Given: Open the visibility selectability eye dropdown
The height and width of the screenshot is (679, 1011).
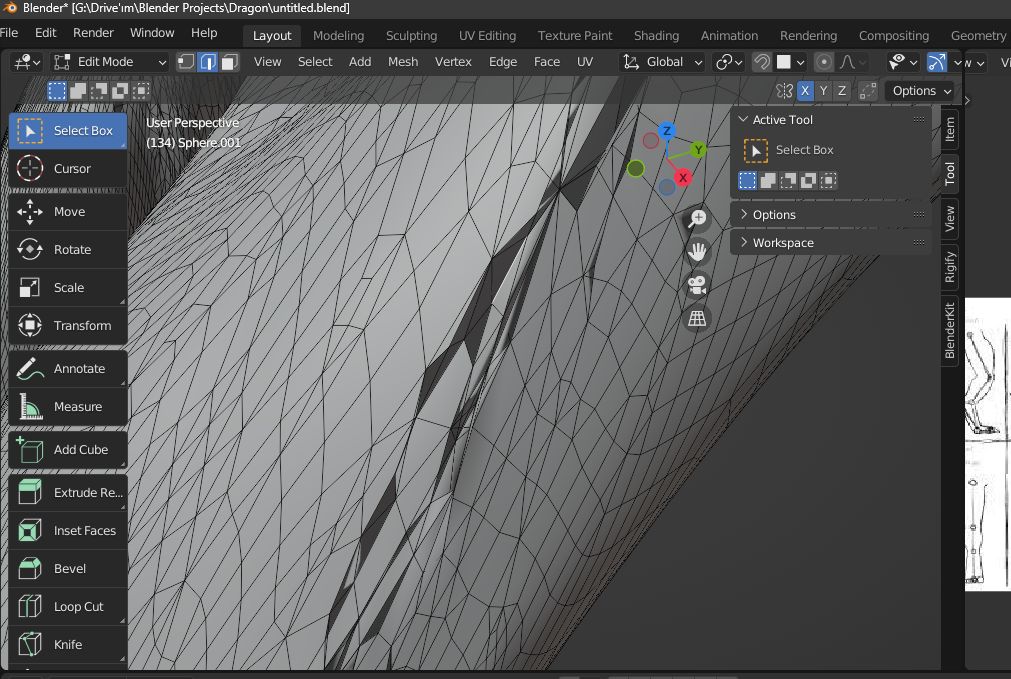Looking at the screenshot, I should coord(902,62).
